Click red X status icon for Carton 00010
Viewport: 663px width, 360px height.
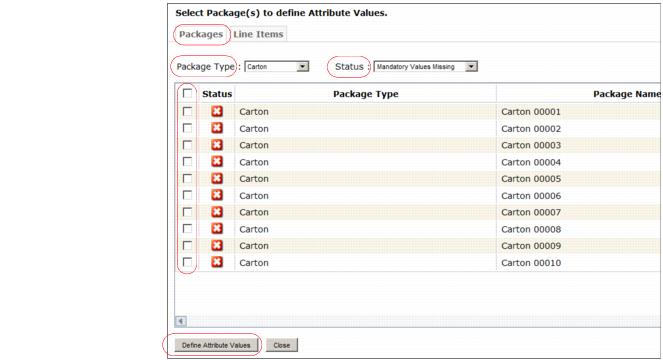click(217, 262)
